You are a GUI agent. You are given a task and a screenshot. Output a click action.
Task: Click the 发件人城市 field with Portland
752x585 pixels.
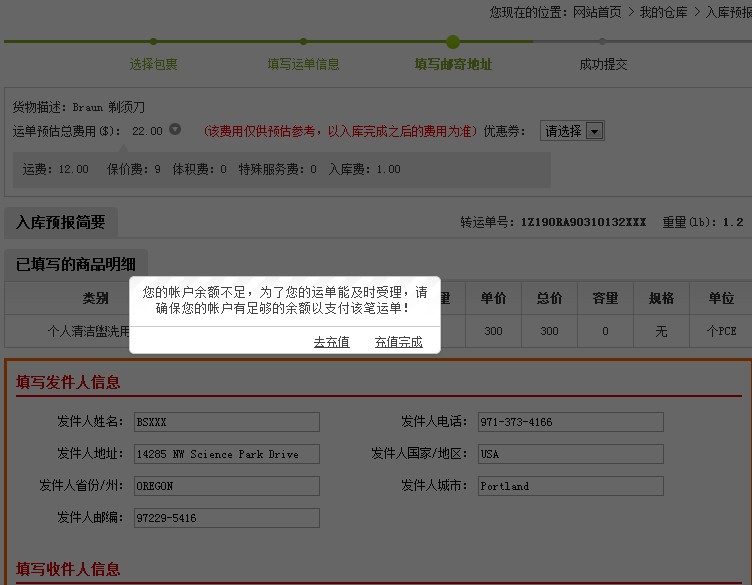coord(569,486)
